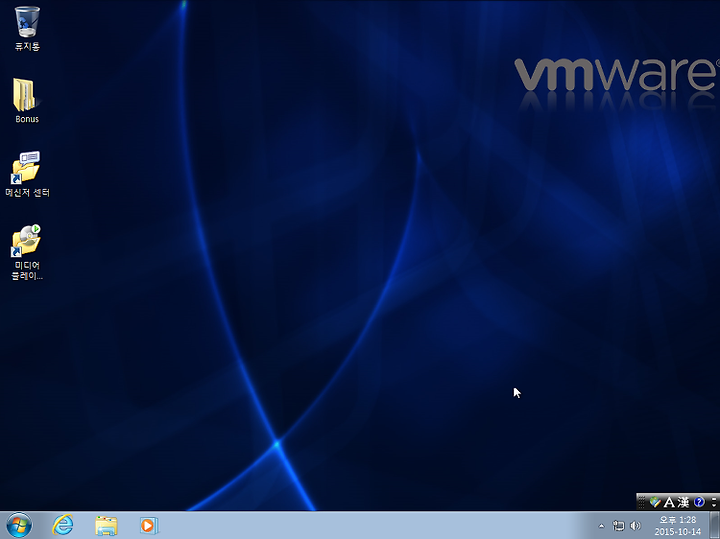Select the 메신저 센터 shortcut icon
The height and width of the screenshot is (539, 720).
27,174
